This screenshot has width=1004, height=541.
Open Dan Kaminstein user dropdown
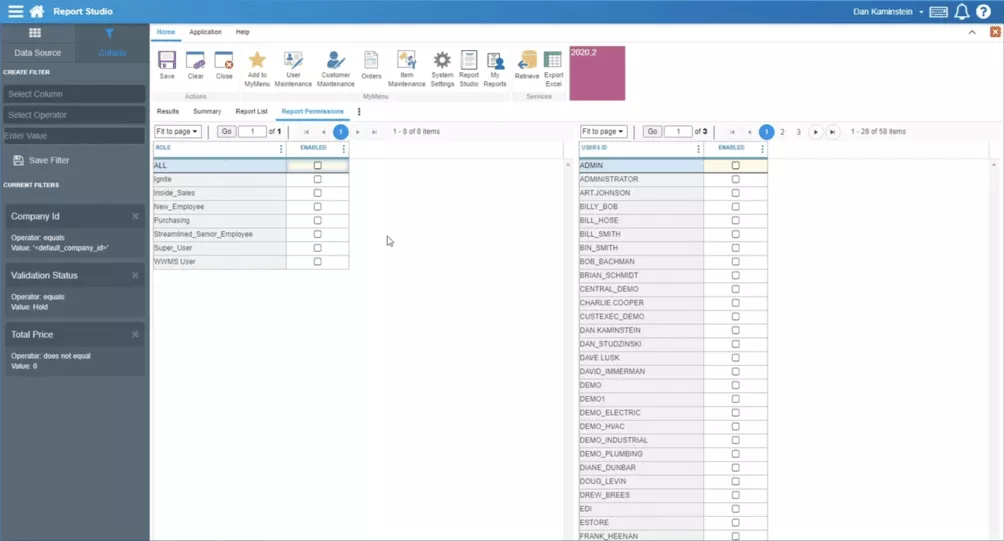[x=888, y=12]
